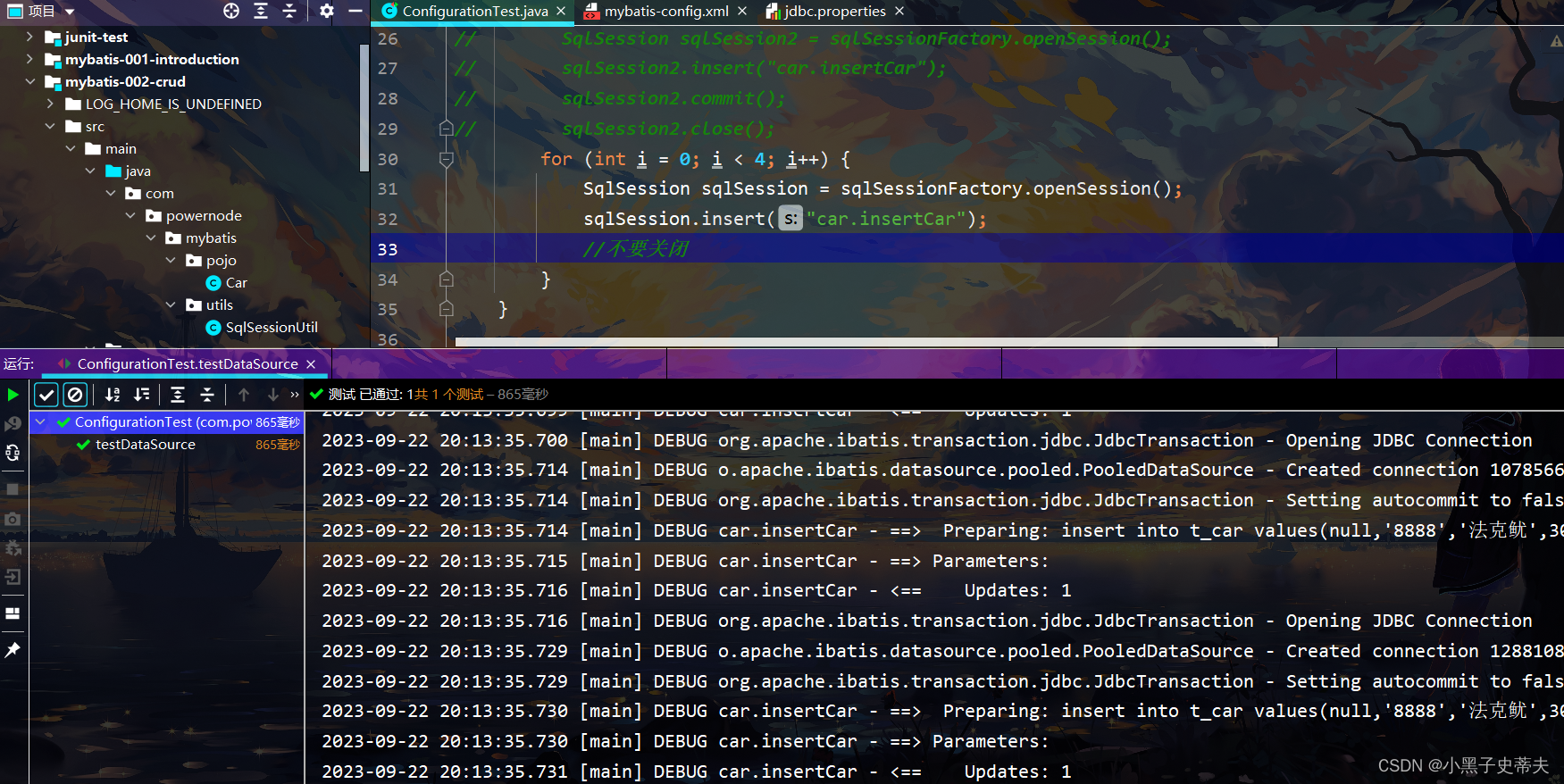
Task: Click the bug-with-arrows debugger icon in the run sidebar
Action: click(x=13, y=547)
